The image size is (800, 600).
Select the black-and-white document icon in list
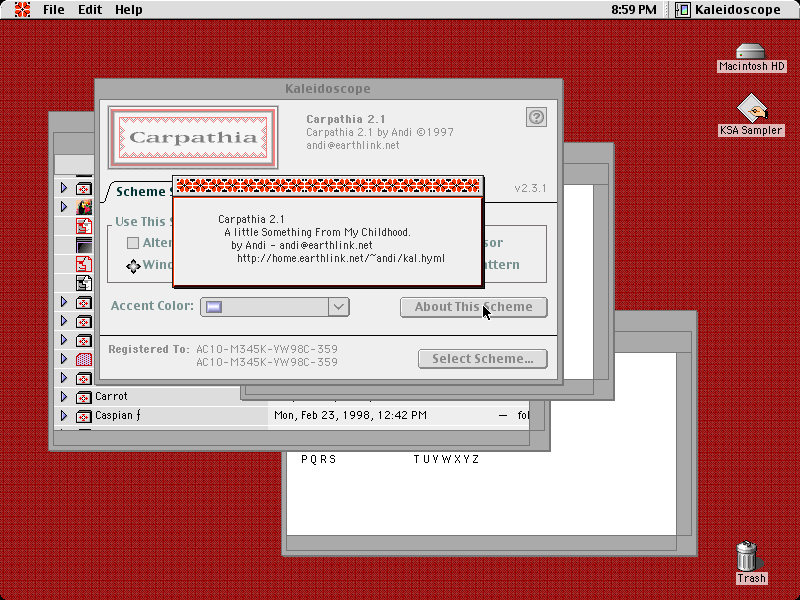point(84,283)
